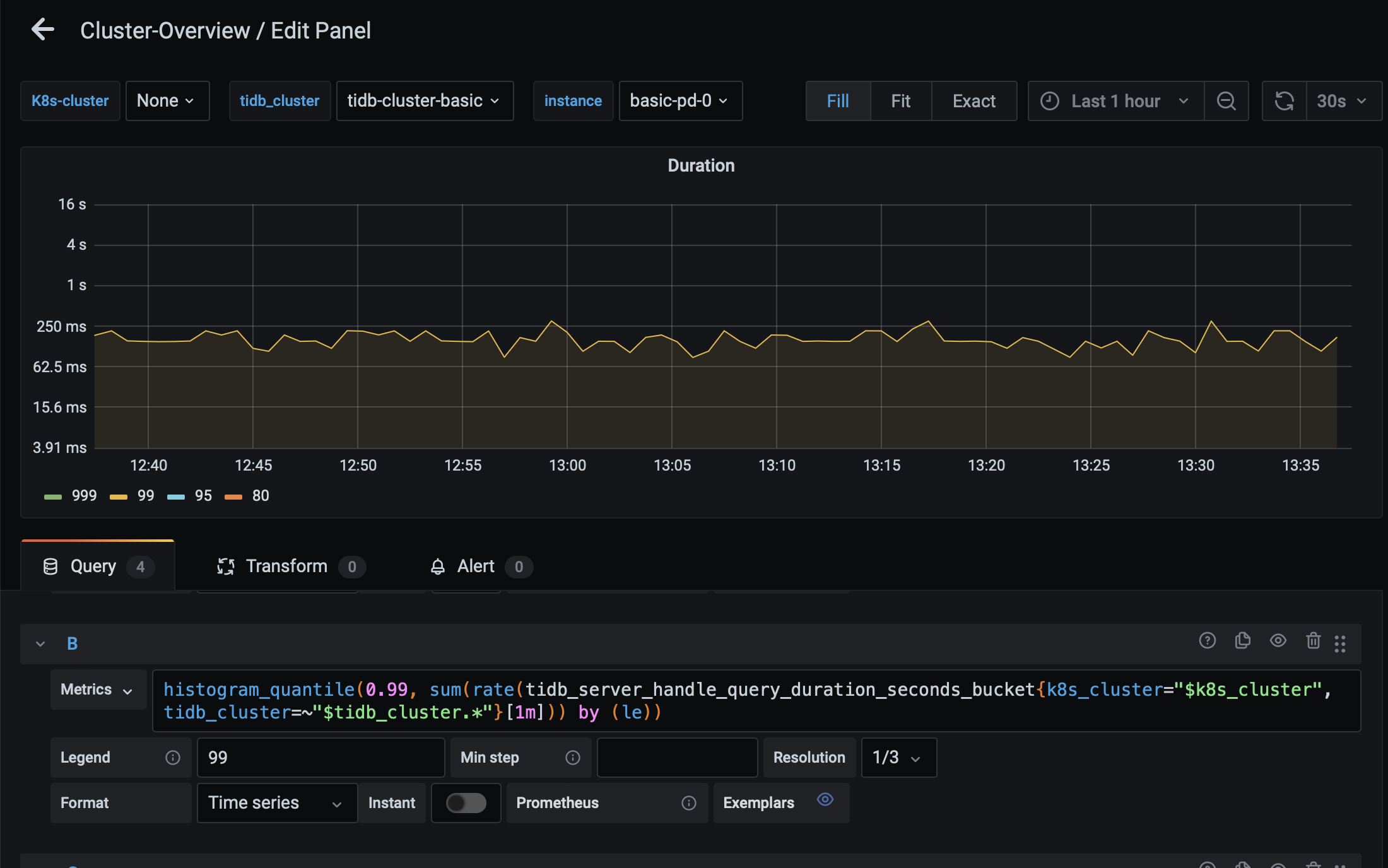Click the Min step input field
The height and width of the screenshot is (868, 1388).
[676, 758]
